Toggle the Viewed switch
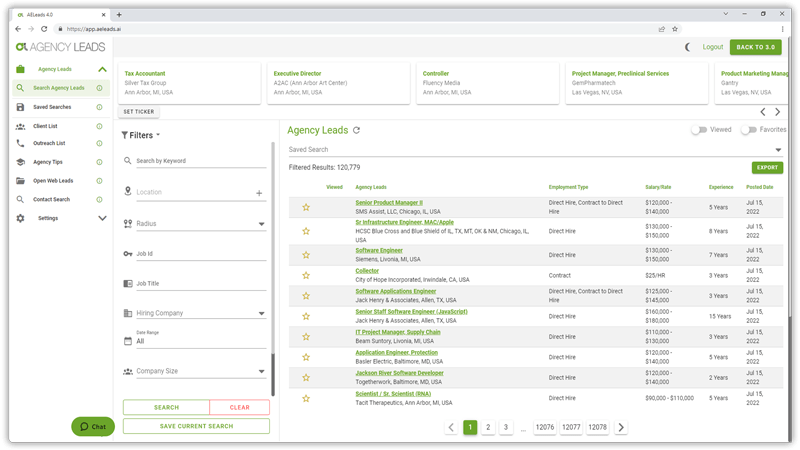Image resolution: width=800 pixels, height=450 pixels. (x=699, y=130)
